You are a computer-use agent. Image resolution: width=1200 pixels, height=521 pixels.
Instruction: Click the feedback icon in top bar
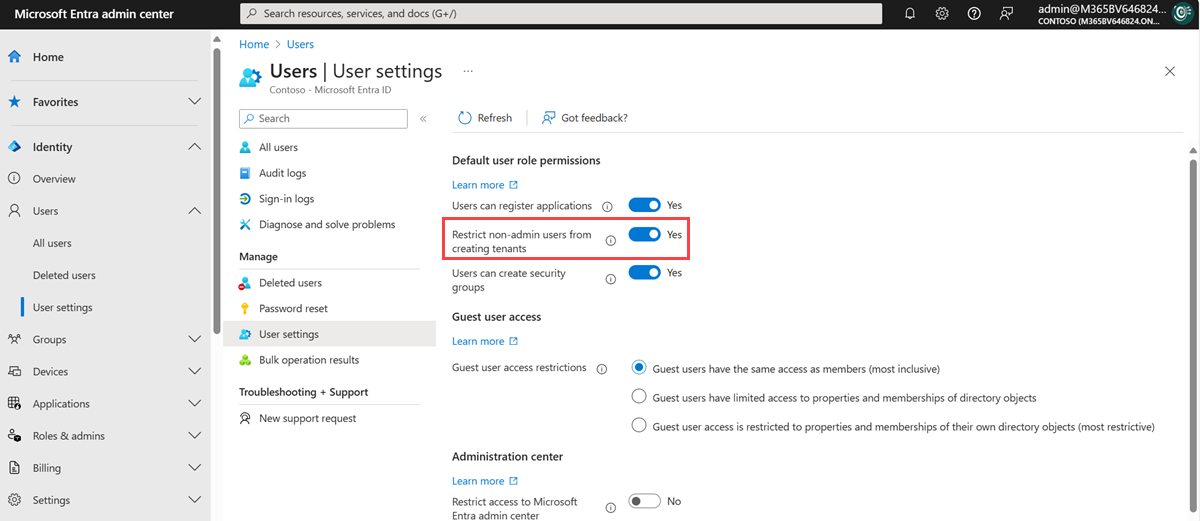(1006, 14)
